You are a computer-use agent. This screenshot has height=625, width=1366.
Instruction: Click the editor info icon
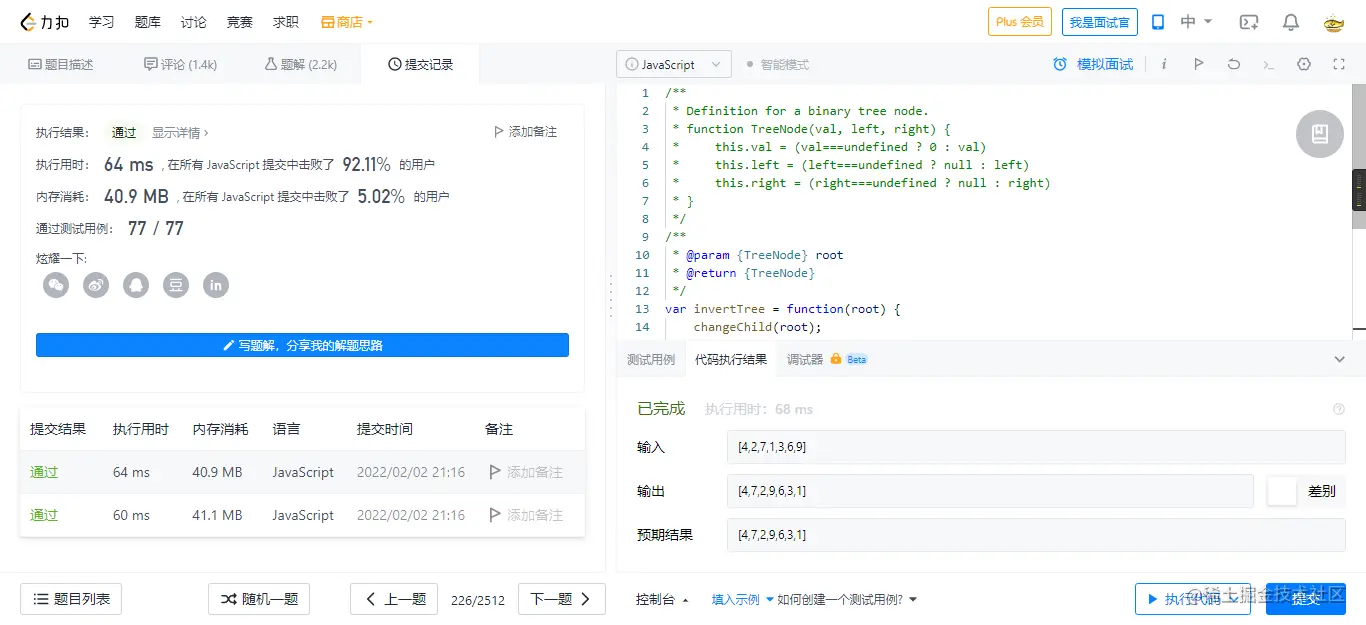pyautogui.click(x=1163, y=64)
